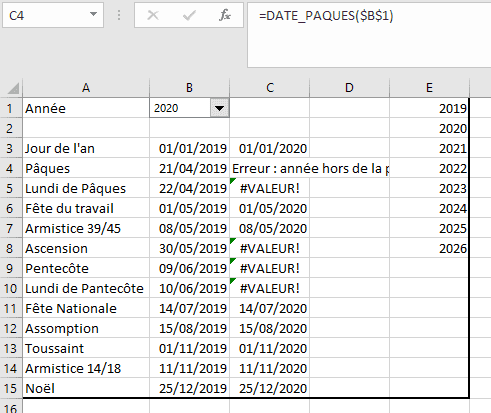Select column E header

[429, 88]
